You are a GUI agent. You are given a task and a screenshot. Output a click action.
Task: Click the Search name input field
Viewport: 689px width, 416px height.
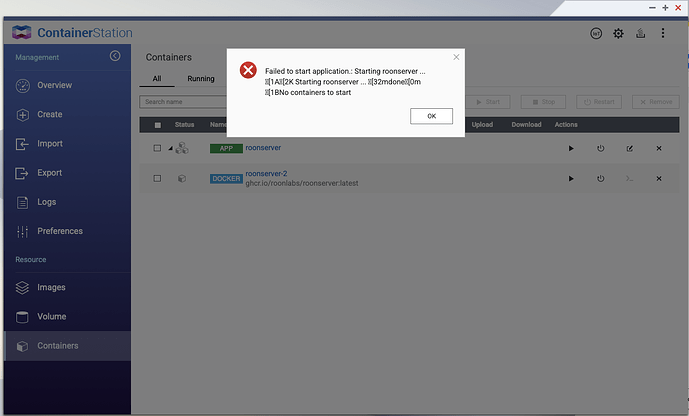tap(183, 101)
